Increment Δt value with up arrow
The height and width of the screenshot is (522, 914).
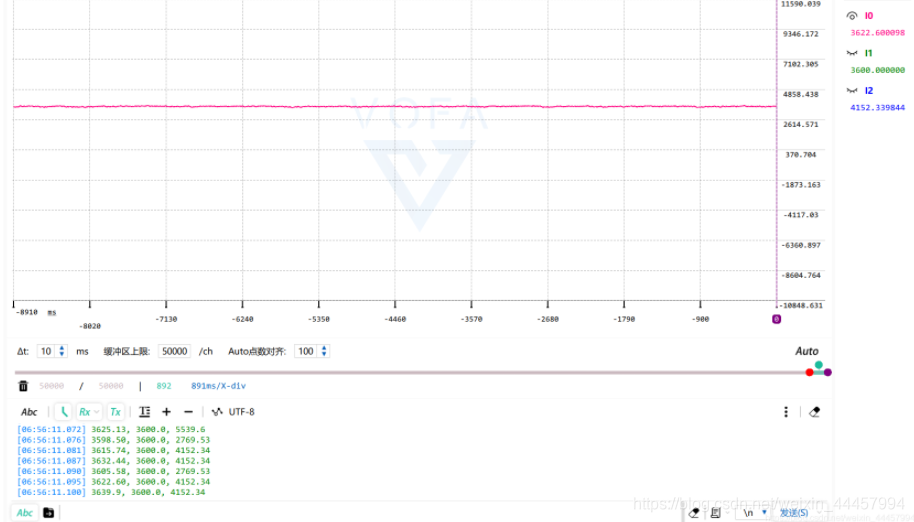click(62, 348)
